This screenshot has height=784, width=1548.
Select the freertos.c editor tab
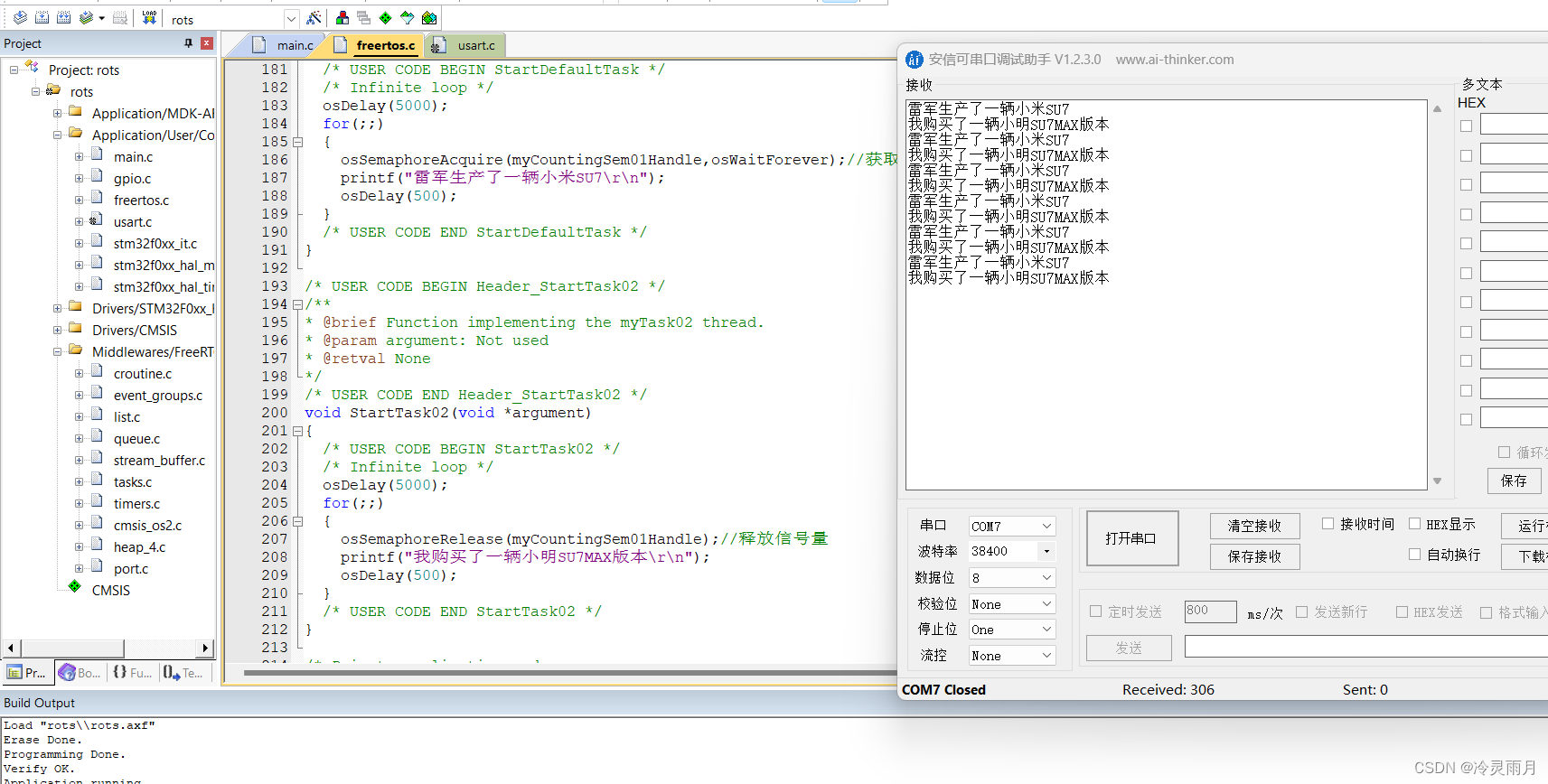coord(376,45)
